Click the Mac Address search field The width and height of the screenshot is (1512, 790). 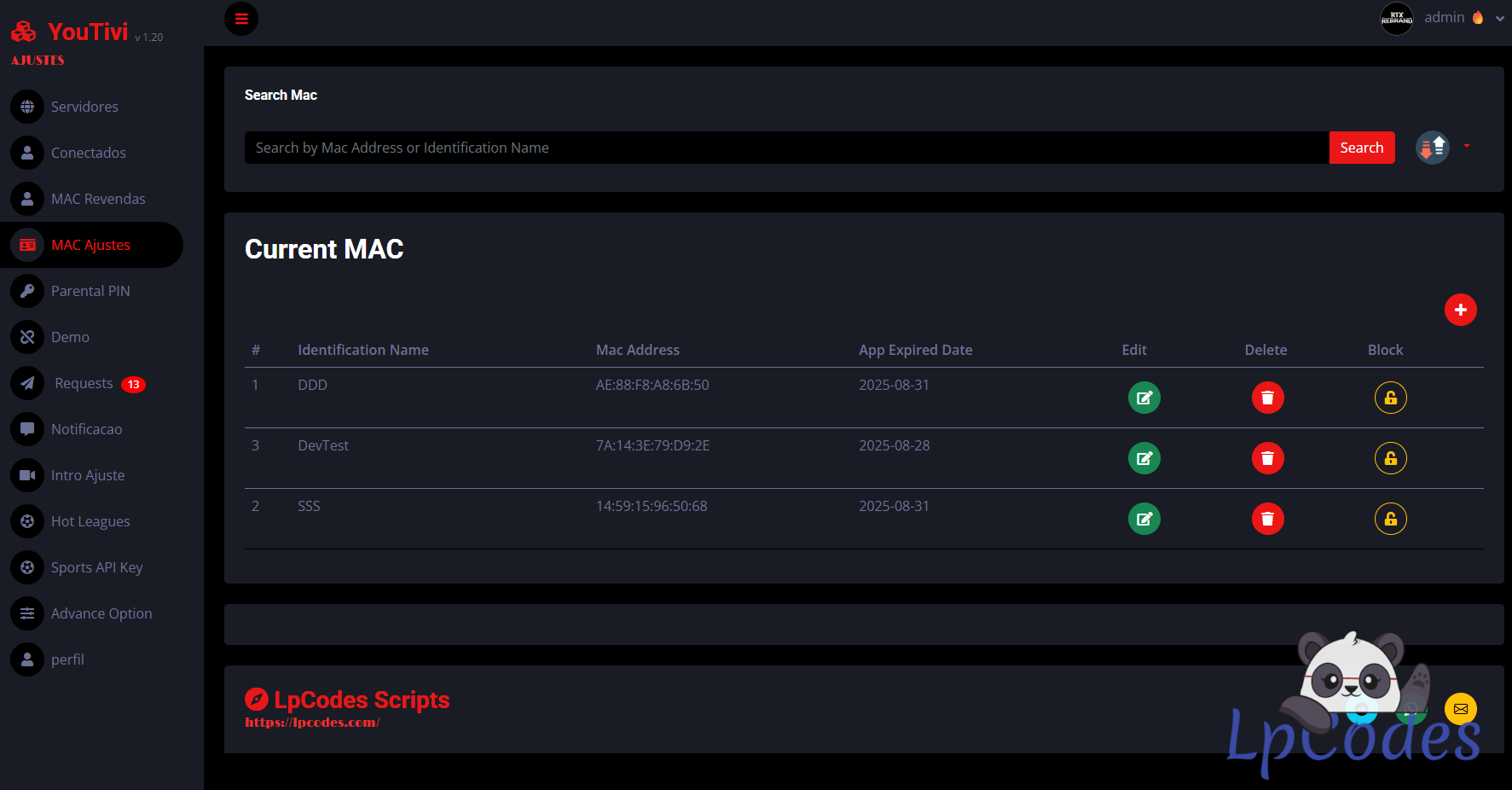pyautogui.click(x=785, y=148)
